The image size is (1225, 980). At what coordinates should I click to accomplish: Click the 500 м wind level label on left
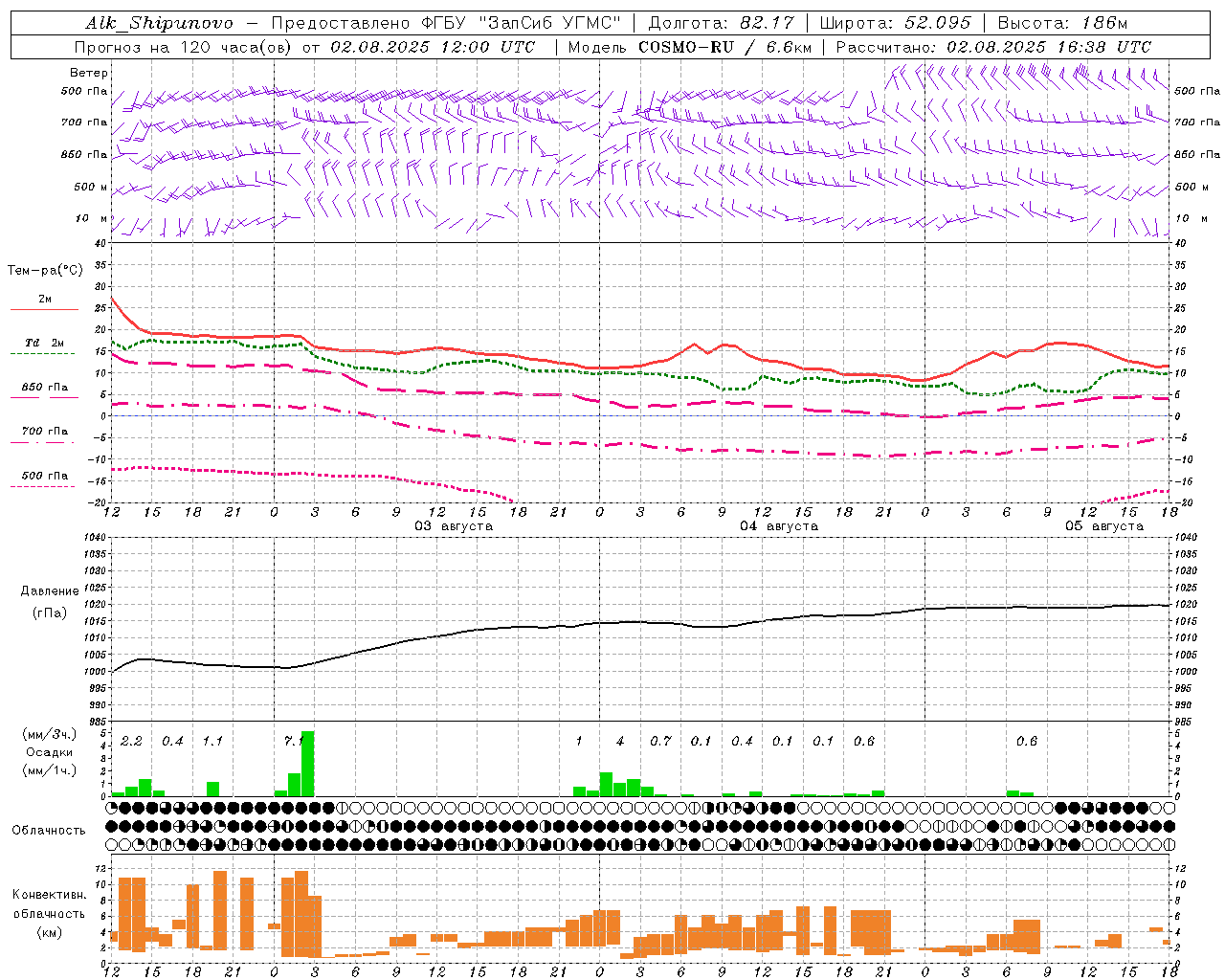(x=91, y=187)
